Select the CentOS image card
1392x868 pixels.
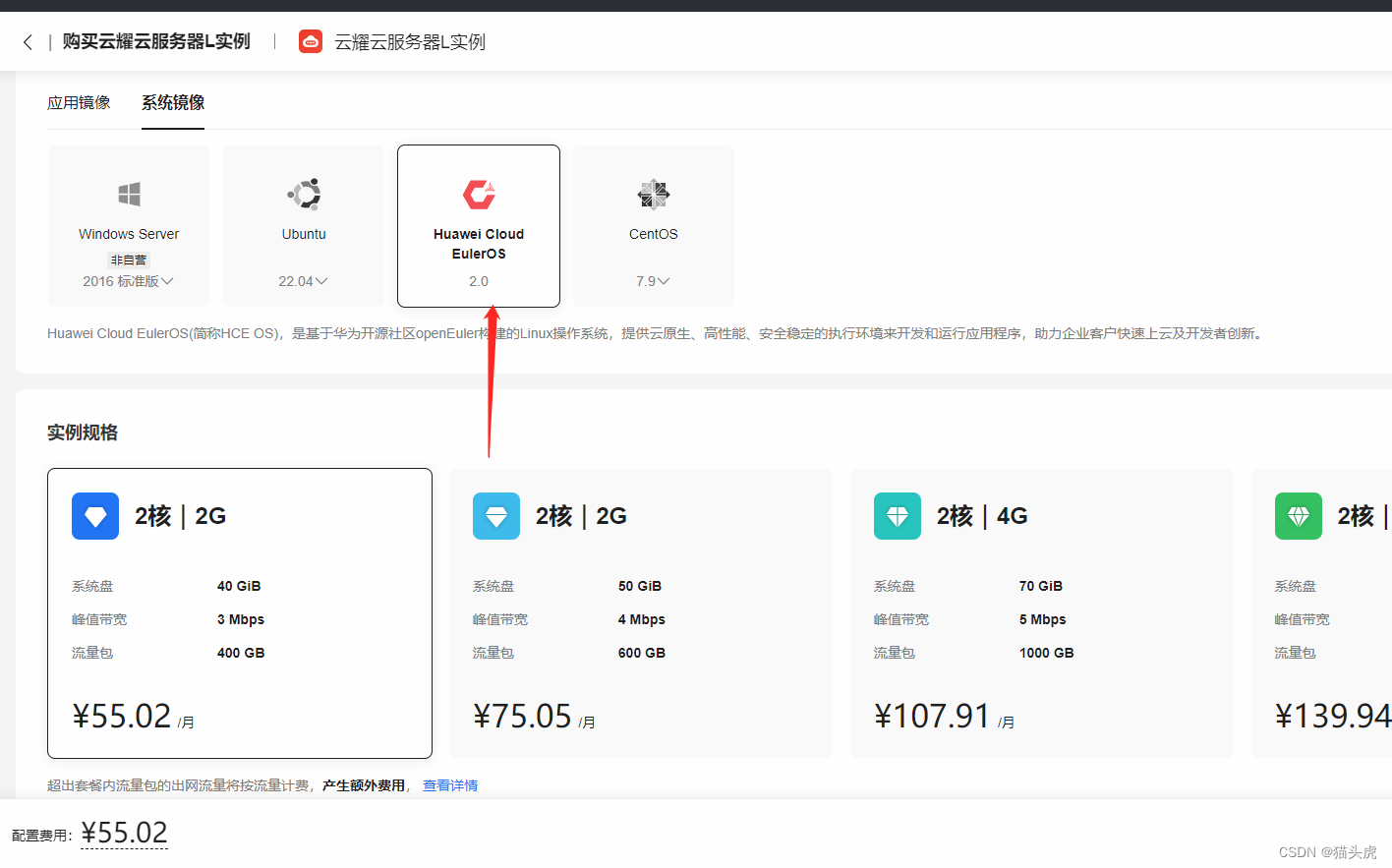click(654, 226)
